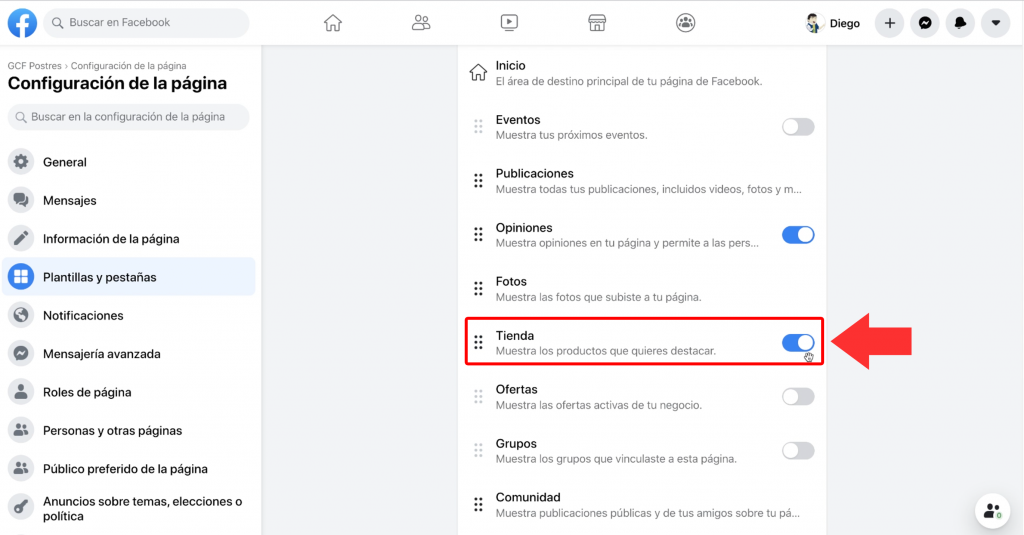This screenshot has height=535, width=1024.
Task: Open the Watch video icon
Action: (509, 23)
